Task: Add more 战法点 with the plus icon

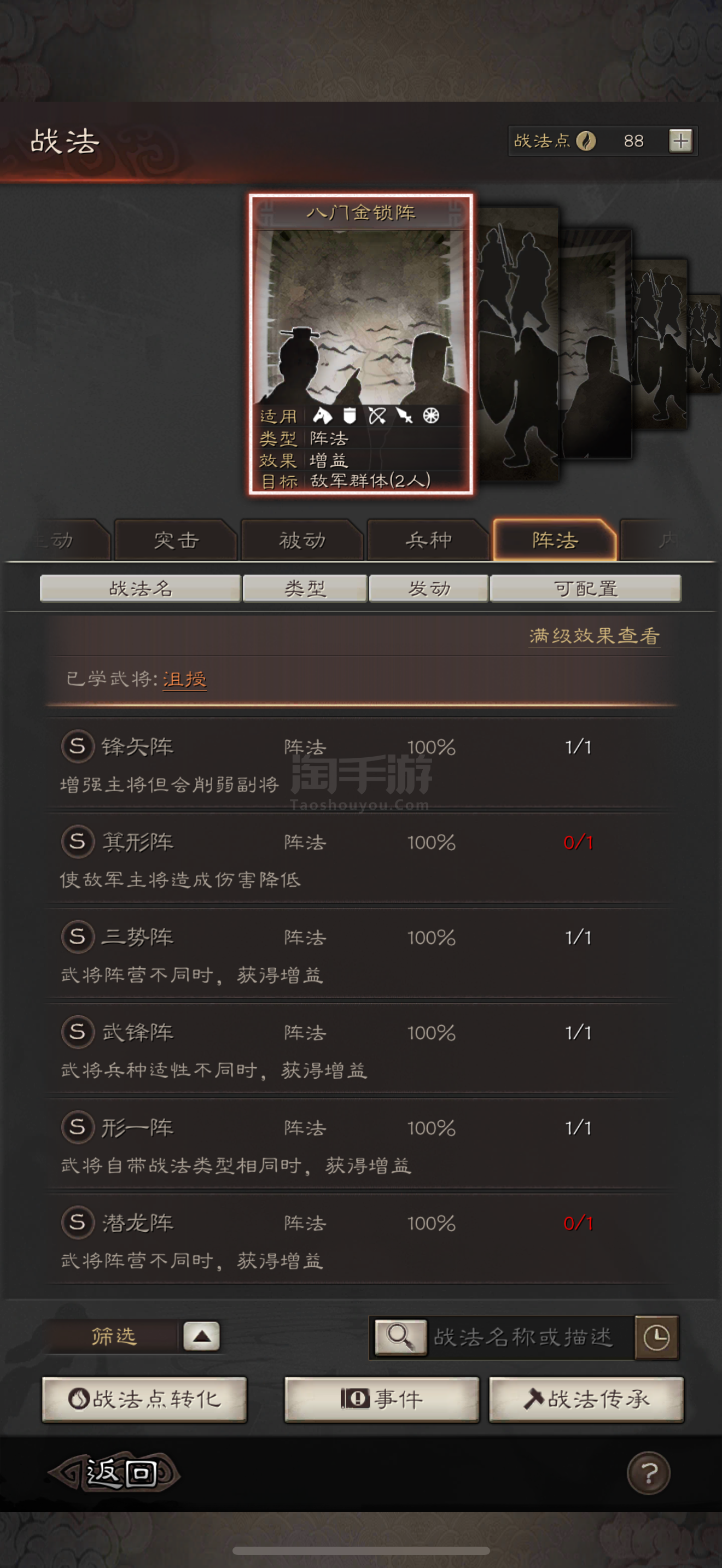Action: (x=680, y=141)
